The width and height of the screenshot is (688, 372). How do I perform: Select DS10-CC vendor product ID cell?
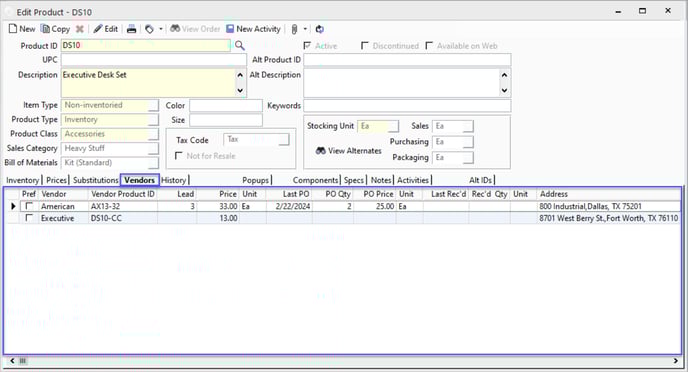click(x=123, y=218)
